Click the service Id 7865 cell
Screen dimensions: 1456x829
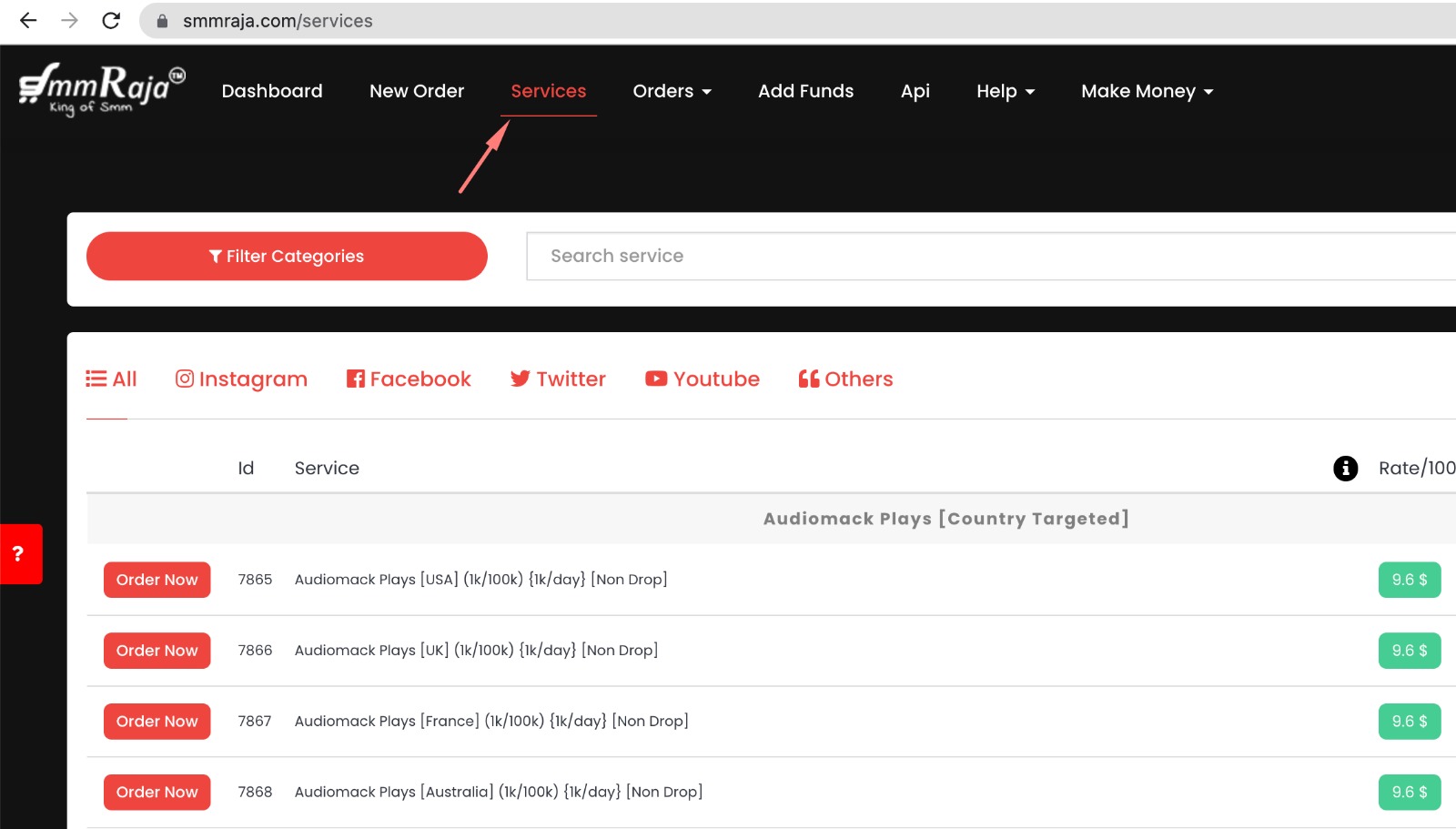click(x=255, y=580)
